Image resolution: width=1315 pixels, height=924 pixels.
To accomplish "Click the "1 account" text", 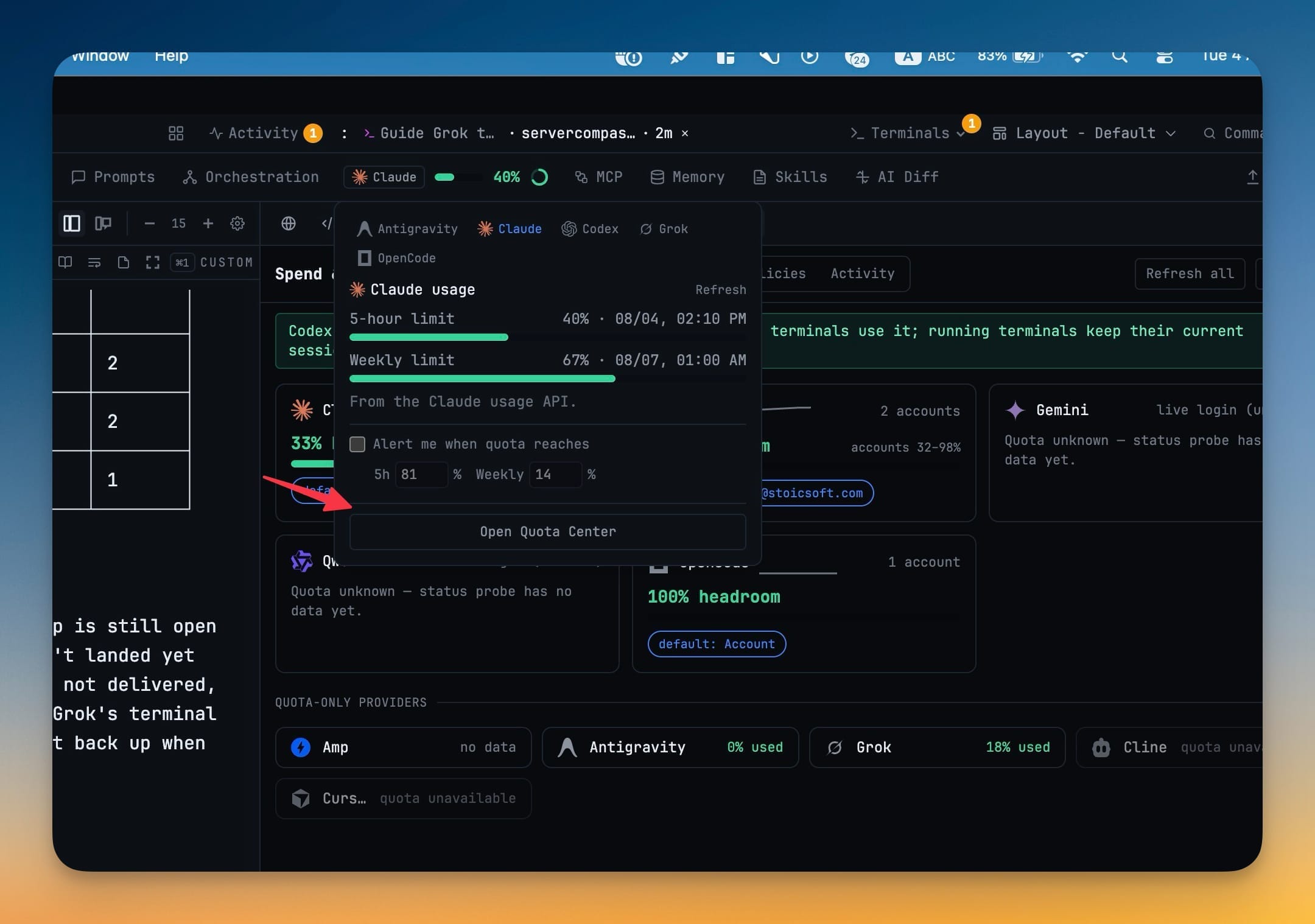I will [x=924, y=562].
